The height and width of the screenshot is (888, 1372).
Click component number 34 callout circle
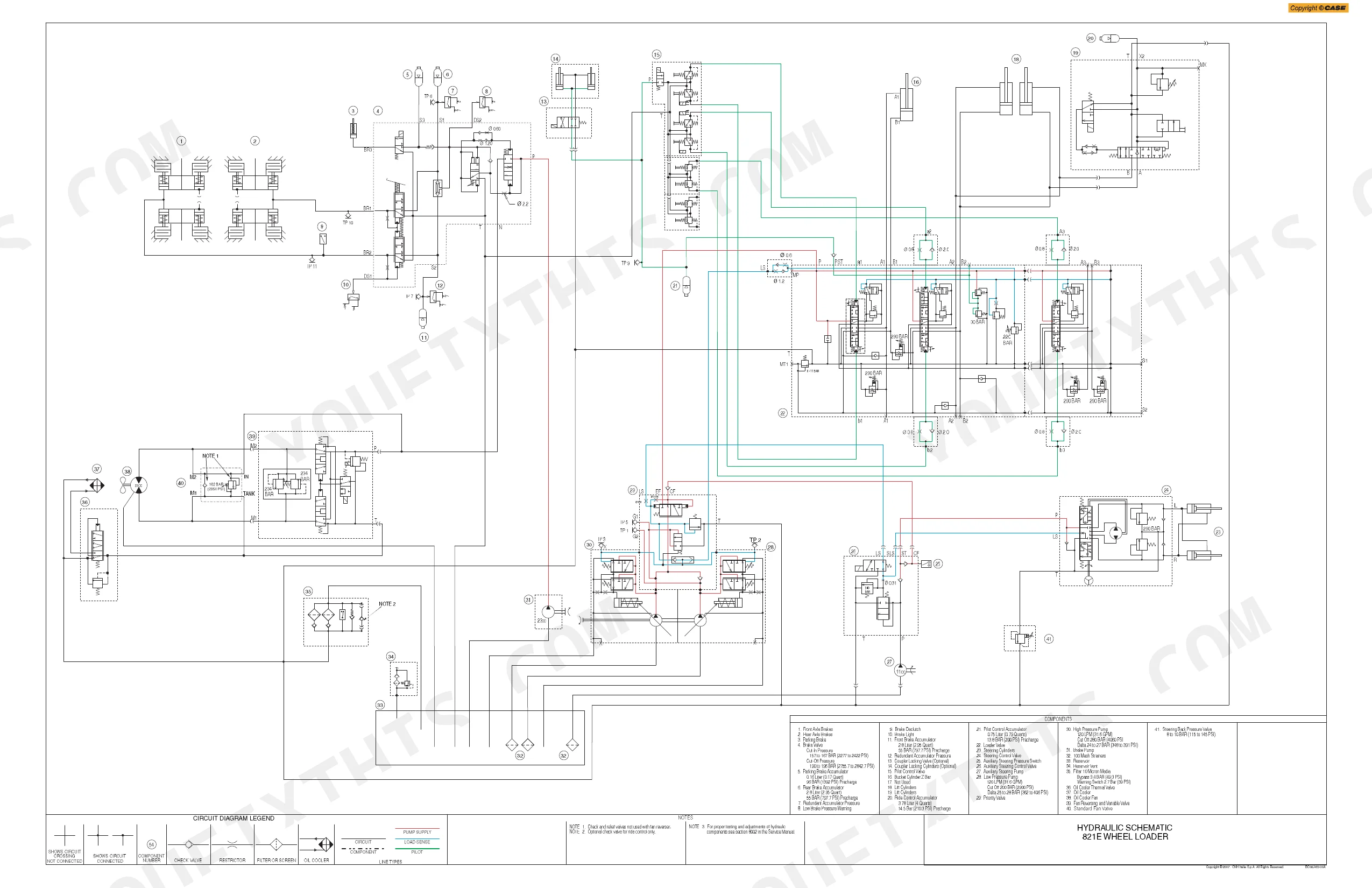pos(391,656)
